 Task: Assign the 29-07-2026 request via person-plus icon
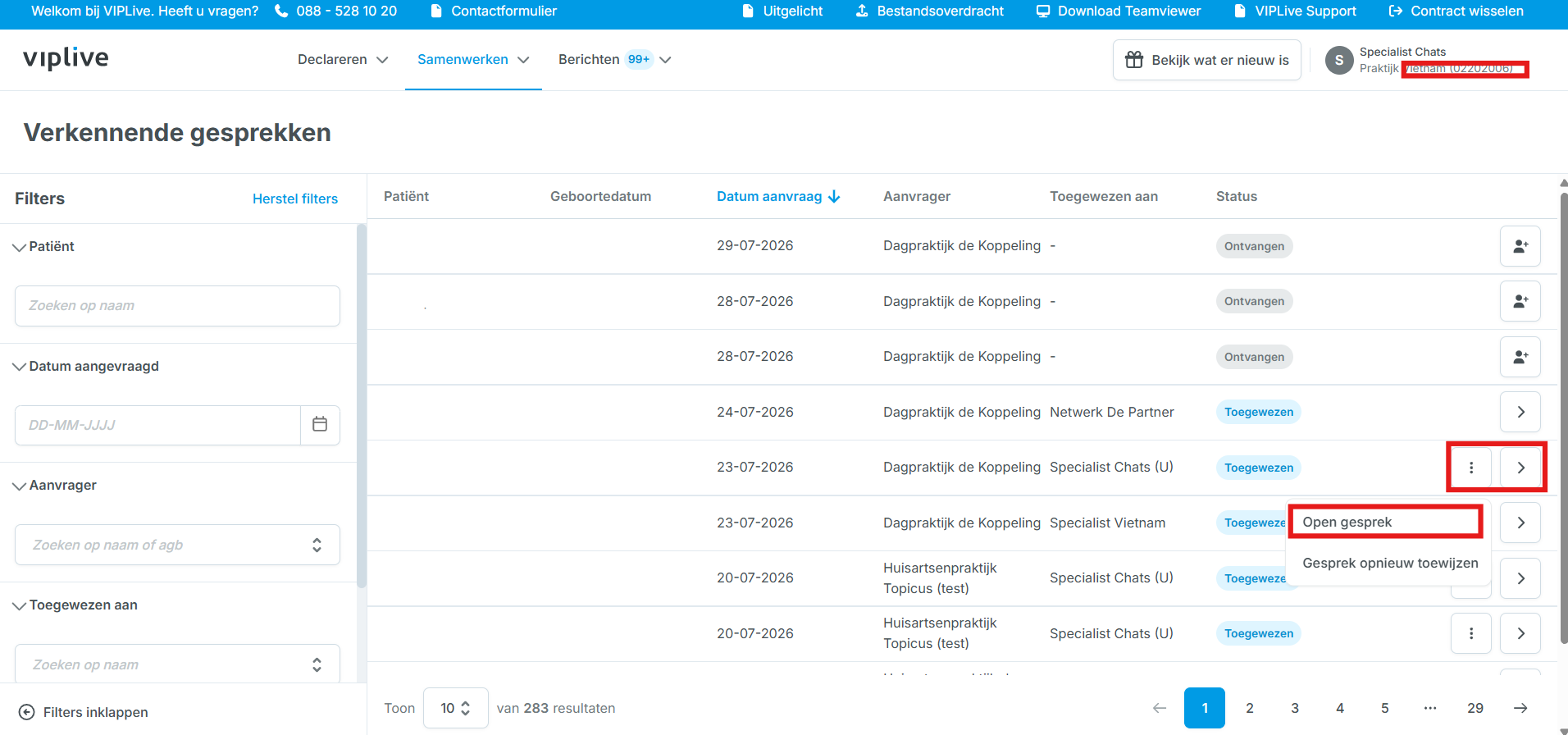click(1520, 246)
